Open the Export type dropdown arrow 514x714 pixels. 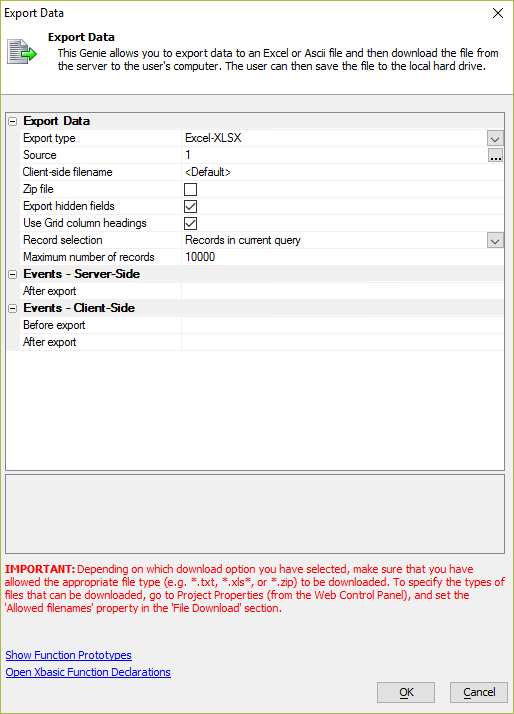pos(495,138)
